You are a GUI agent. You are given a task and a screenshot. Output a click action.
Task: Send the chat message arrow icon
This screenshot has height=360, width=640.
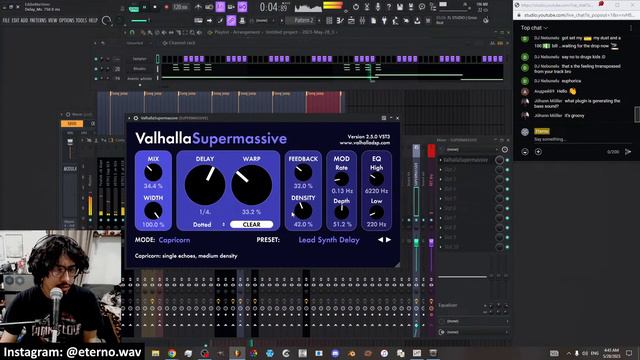point(628,152)
